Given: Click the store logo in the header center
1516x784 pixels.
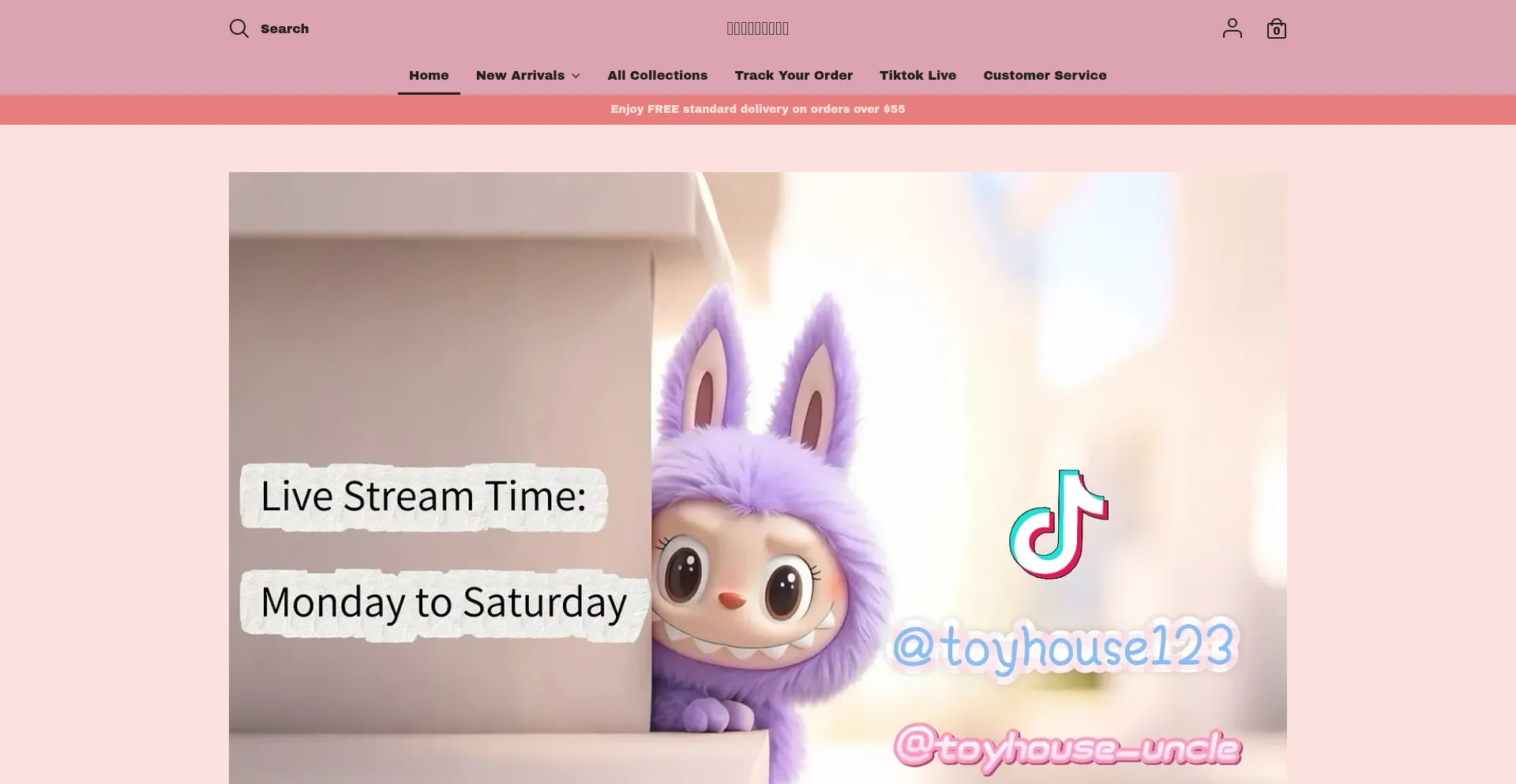Looking at the screenshot, I should [x=757, y=29].
